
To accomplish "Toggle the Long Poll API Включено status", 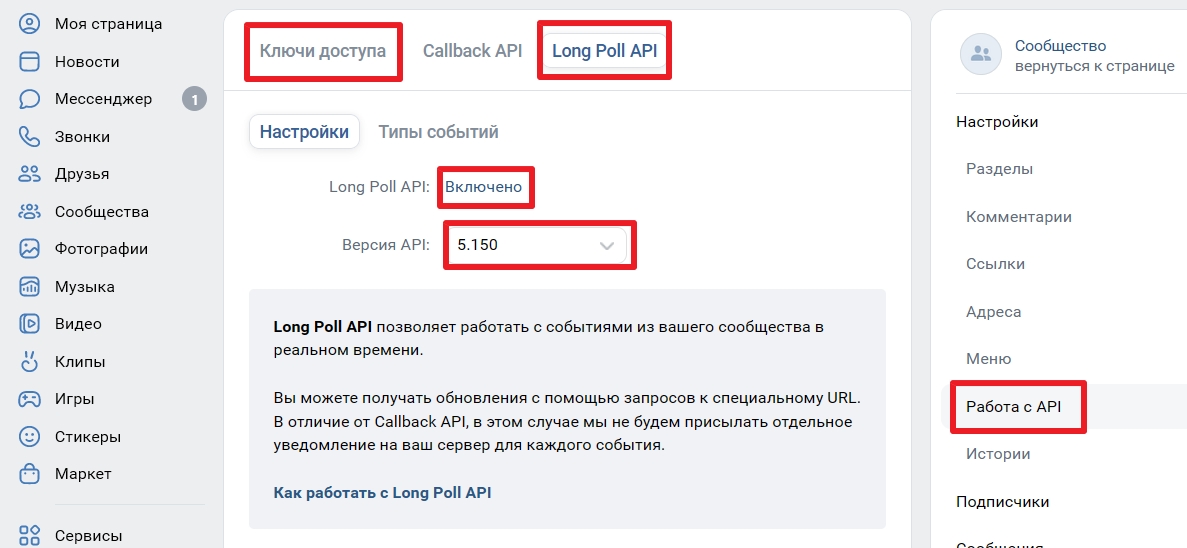I will coord(484,187).
